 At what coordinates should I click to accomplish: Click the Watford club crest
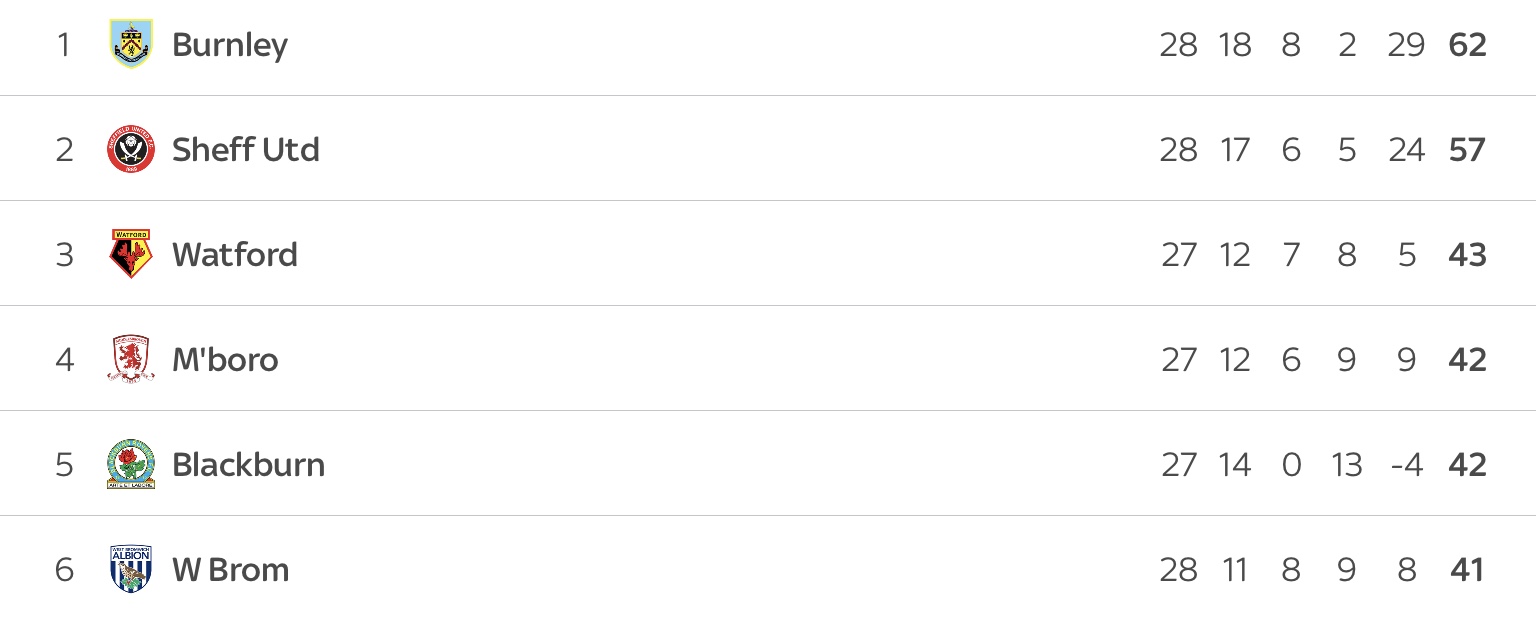(x=131, y=254)
